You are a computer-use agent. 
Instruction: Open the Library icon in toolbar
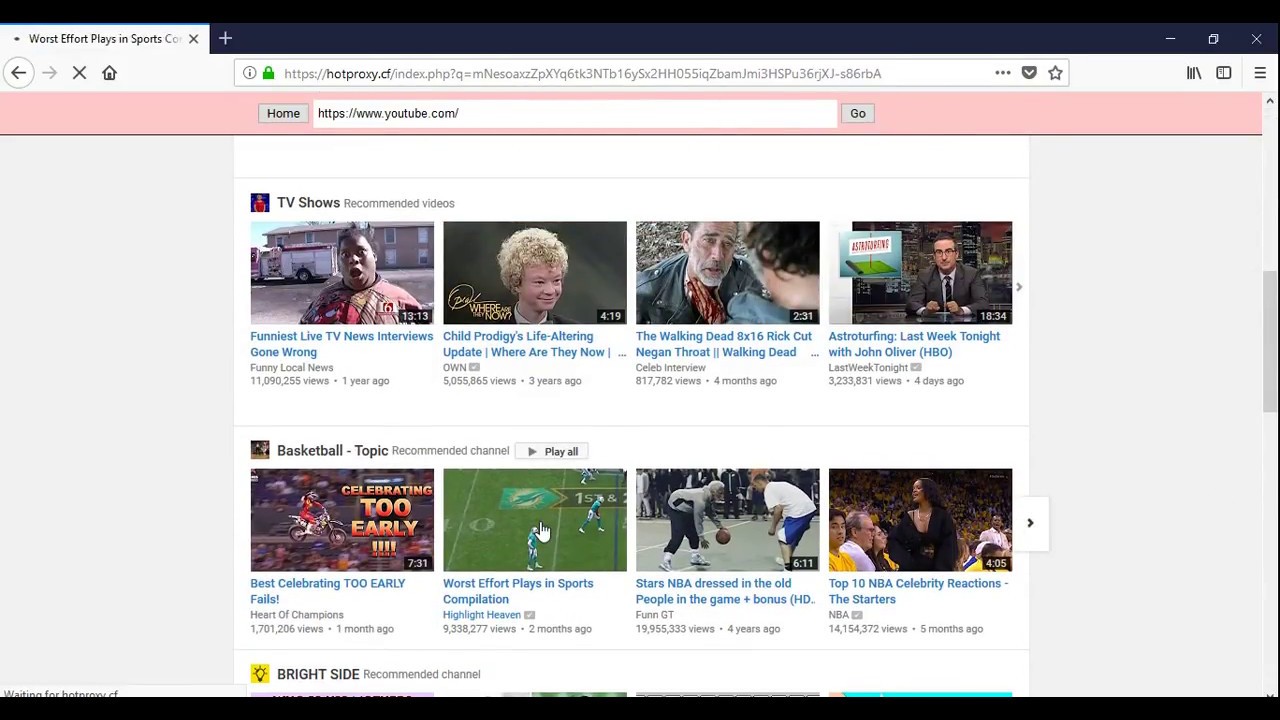1194,73
